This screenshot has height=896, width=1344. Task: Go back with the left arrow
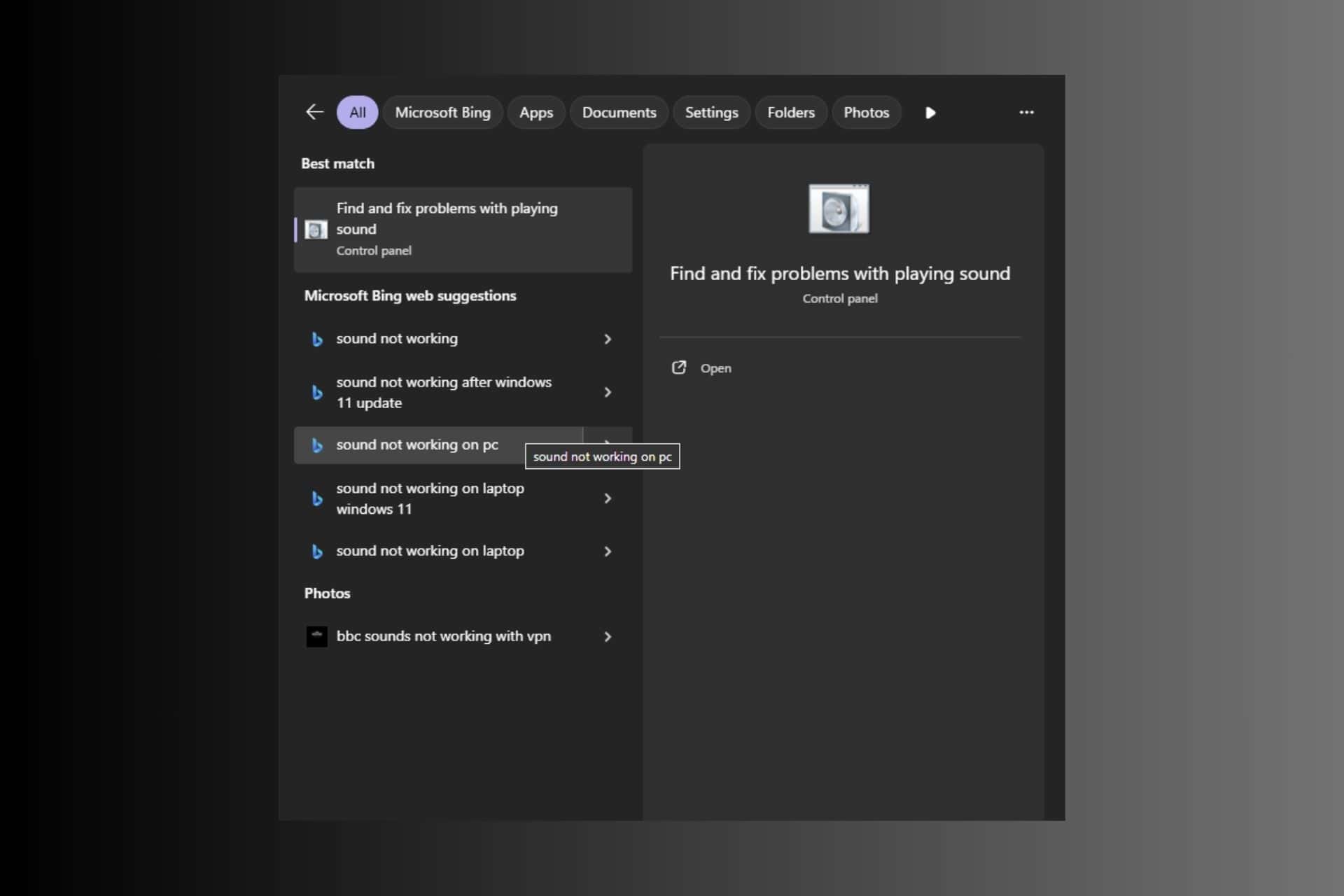tap(314, 112)
